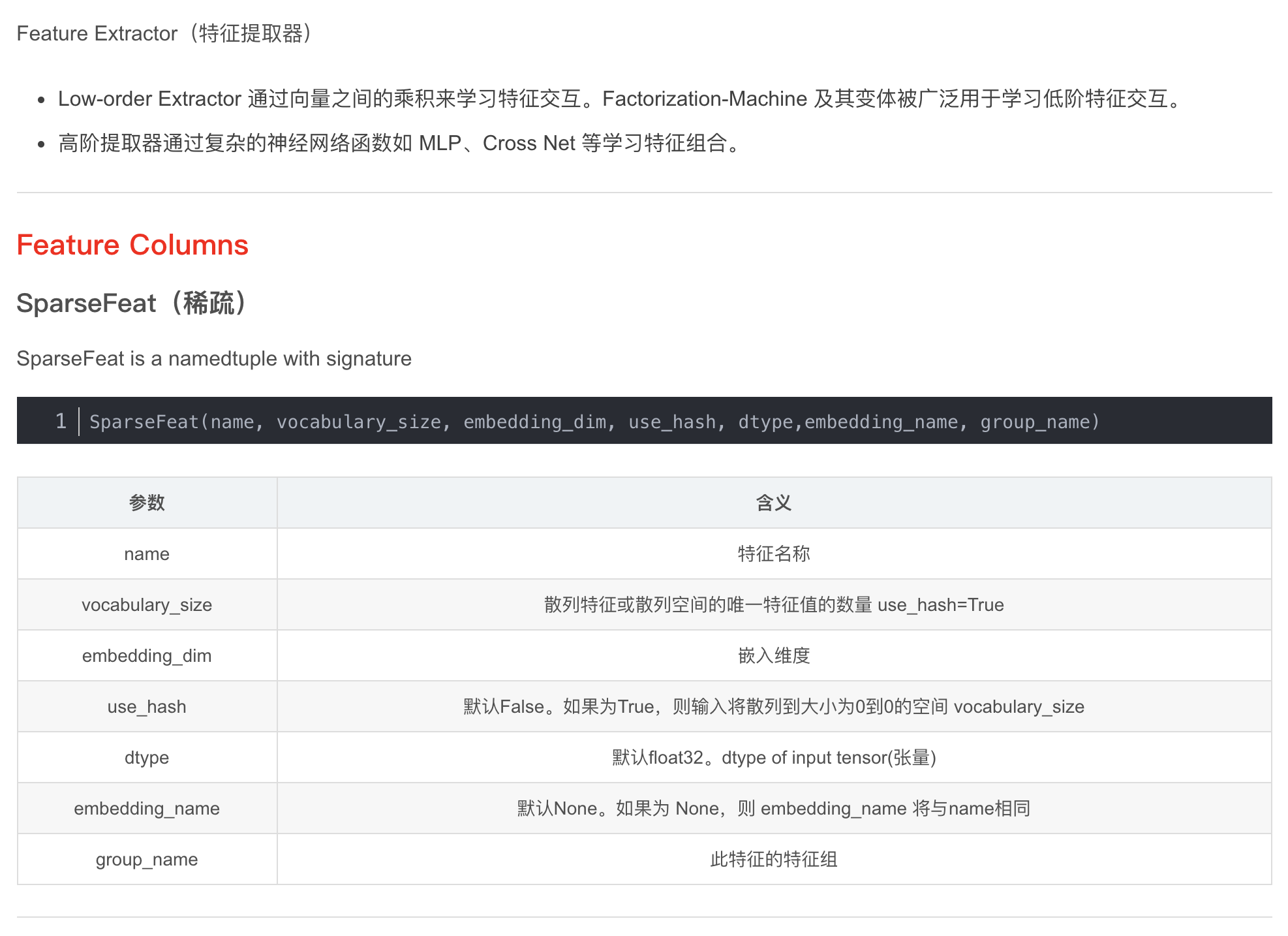Screen dimensions: 1288x936
Task: Click the 此特征的特征组 description cell
Action: pyautogui.click(x=772, y=859)
